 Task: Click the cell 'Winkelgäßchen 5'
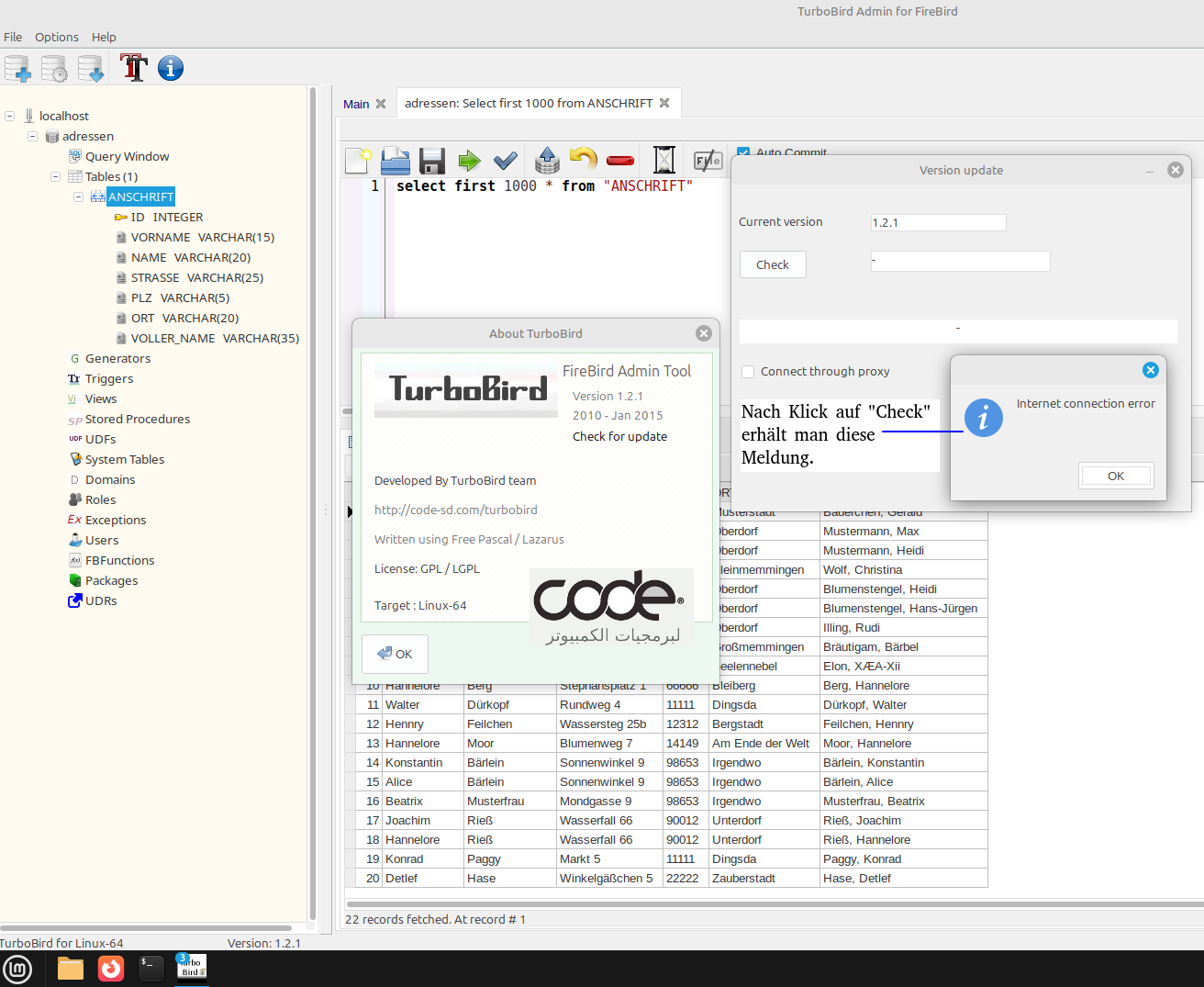(x=609, y=879)
